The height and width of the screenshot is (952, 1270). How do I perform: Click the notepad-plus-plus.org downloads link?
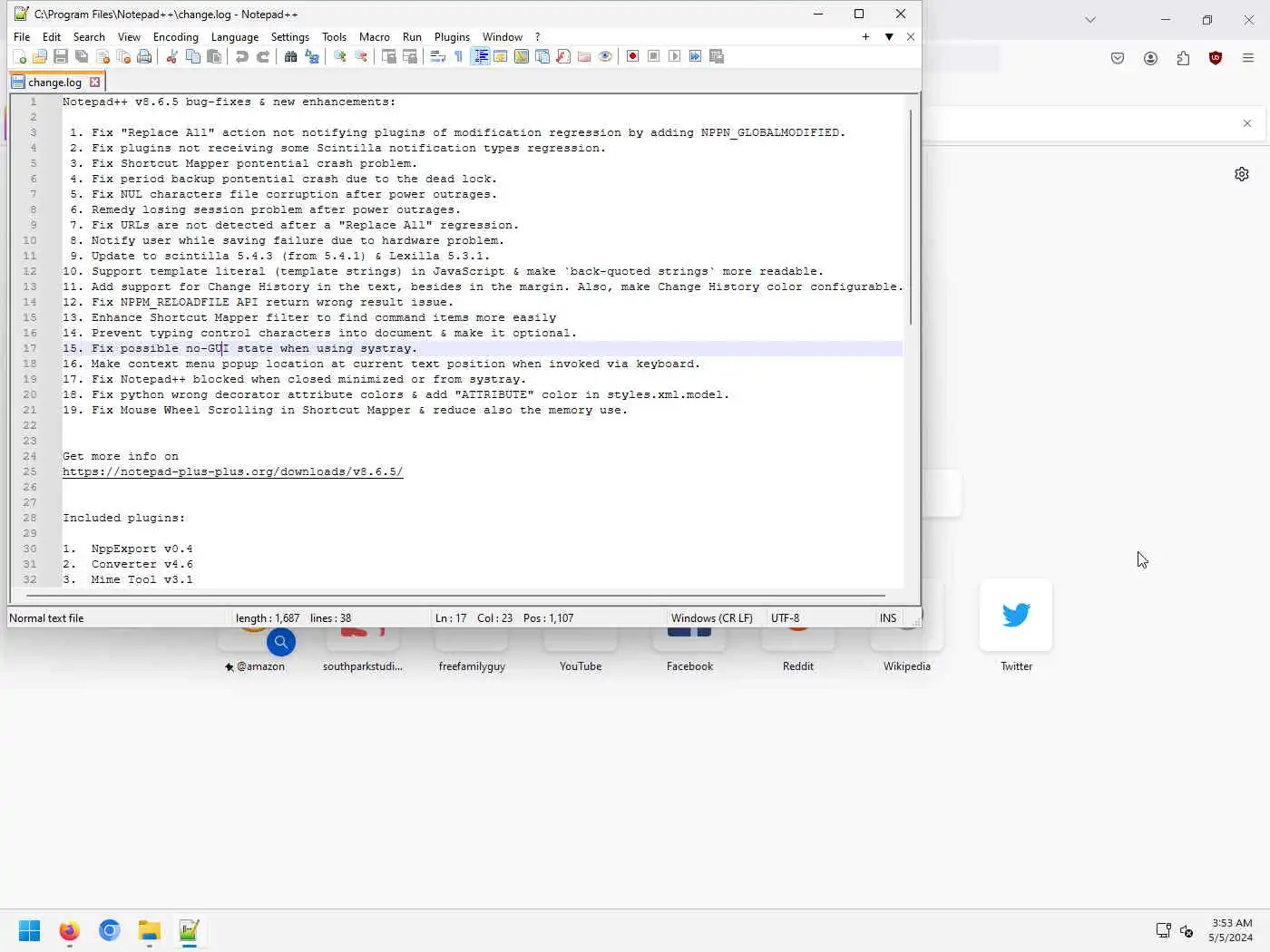click(232, 471)
